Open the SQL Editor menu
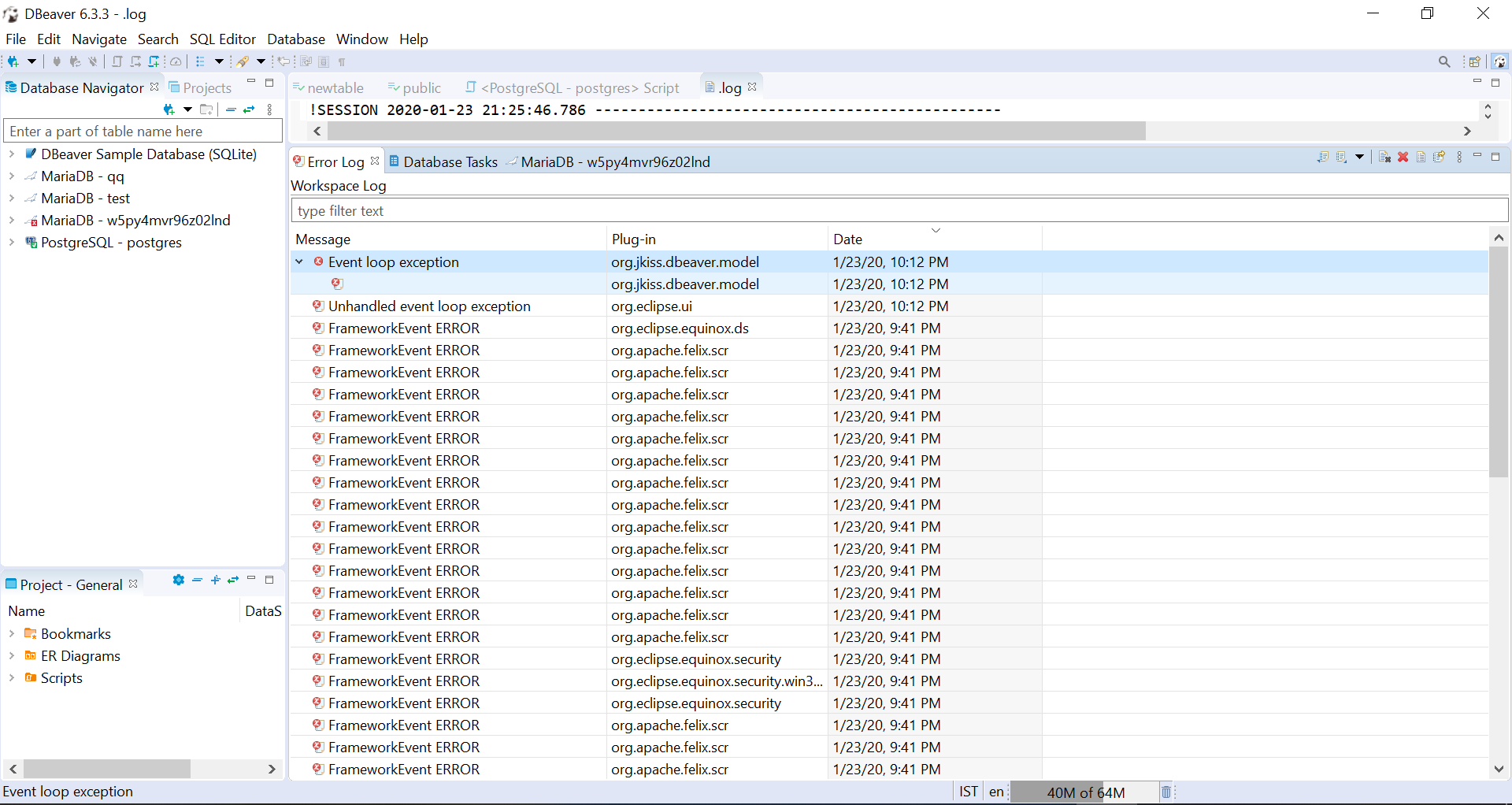The width and height of the screenshot is (1512, 805). pos(223,39)
